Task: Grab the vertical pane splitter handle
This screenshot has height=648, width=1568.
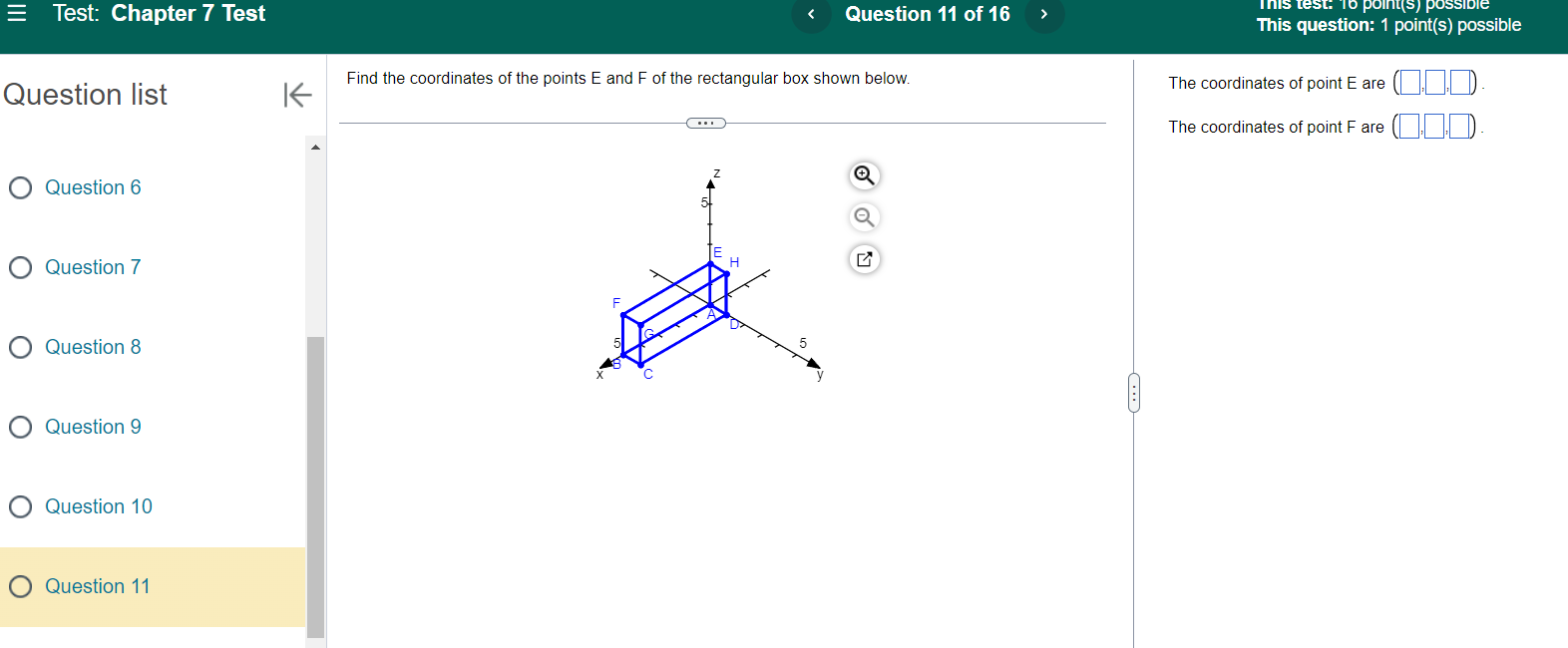Action: pos(1134,393)
